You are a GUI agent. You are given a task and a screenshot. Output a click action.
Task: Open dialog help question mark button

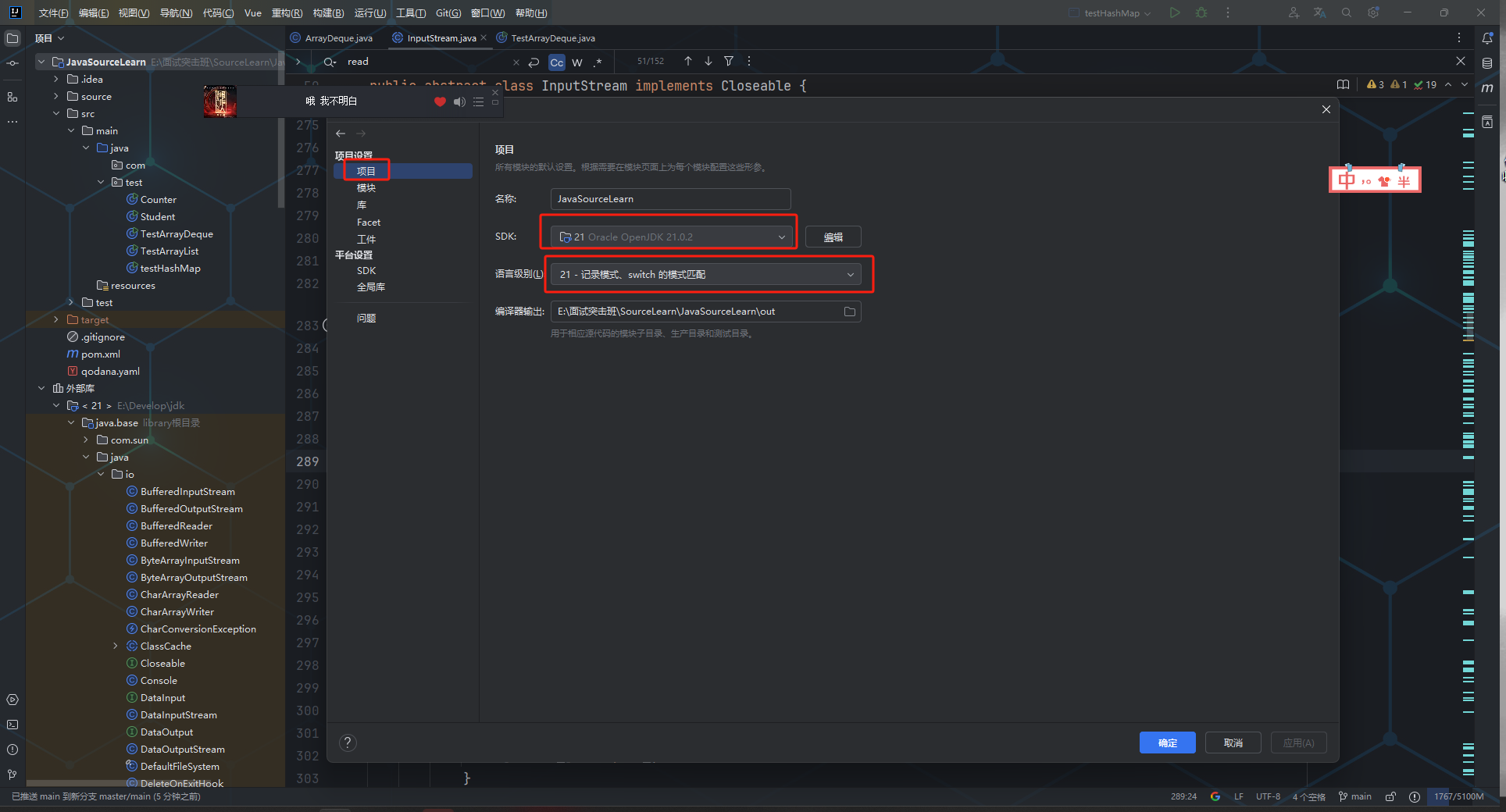[x=348, y=743]
